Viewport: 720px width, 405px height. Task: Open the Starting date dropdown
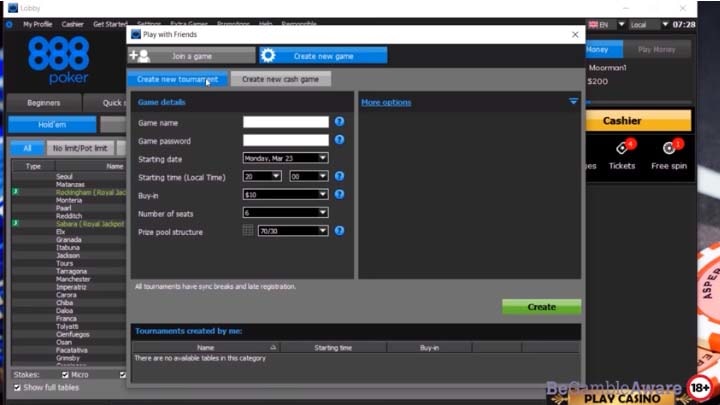tap(285, 158)
